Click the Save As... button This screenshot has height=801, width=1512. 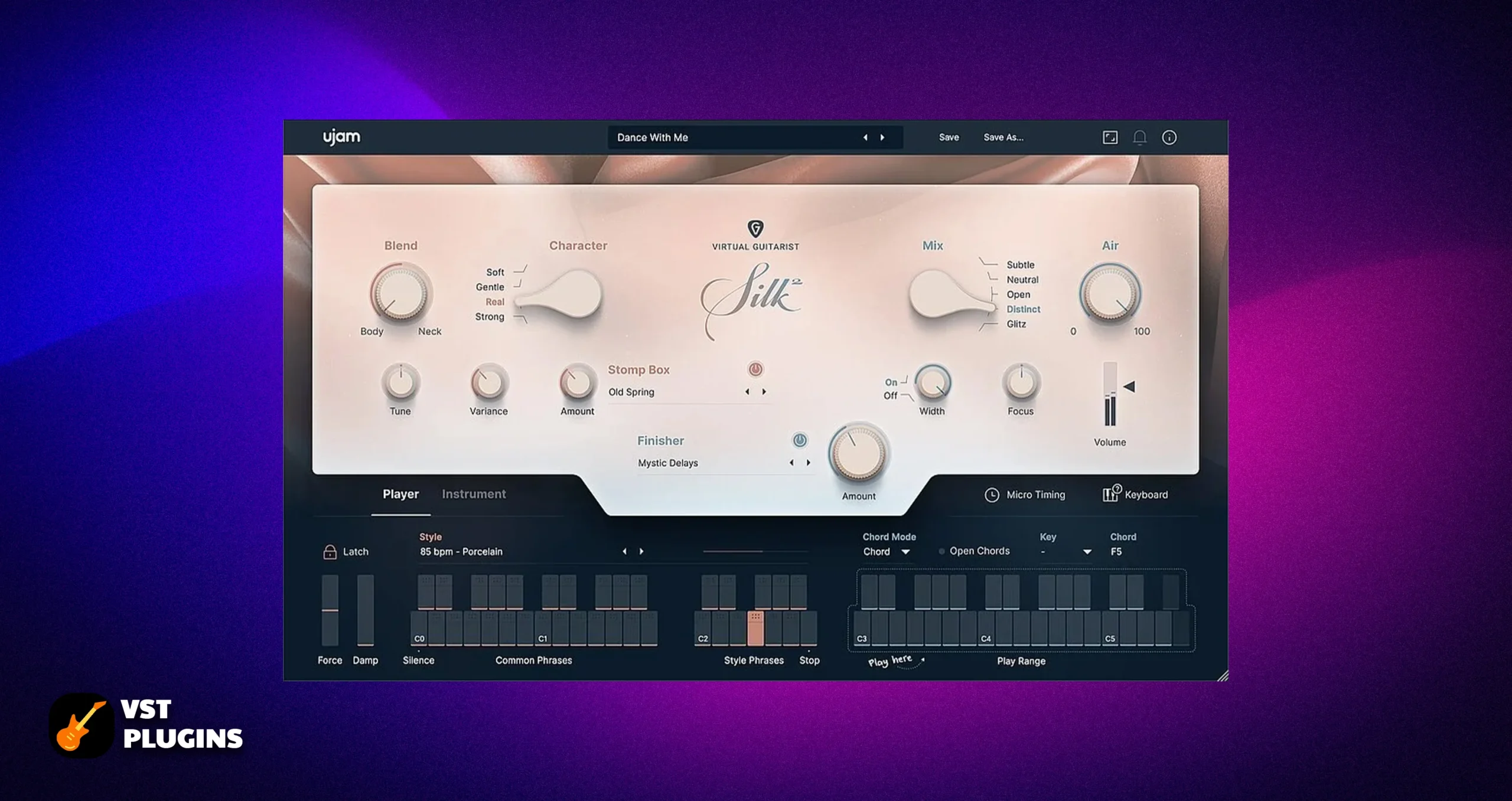click(x=1003, y=138)
